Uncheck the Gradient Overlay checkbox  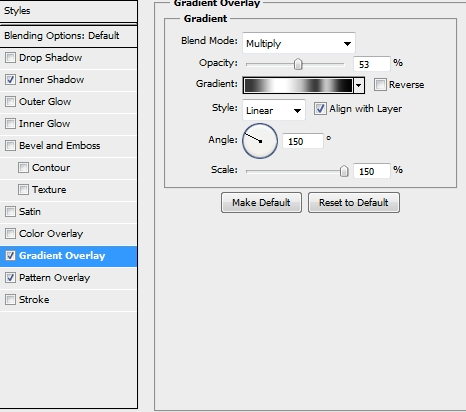pos(10,256)
